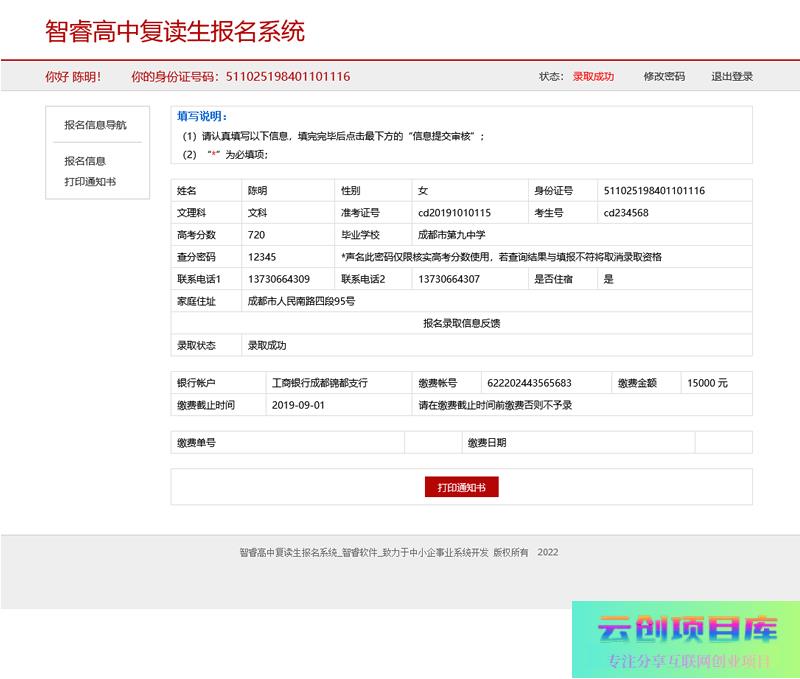Click the 报名信息导航 sidebar heading
800x679 pixels.
click(x=96, y=125)
